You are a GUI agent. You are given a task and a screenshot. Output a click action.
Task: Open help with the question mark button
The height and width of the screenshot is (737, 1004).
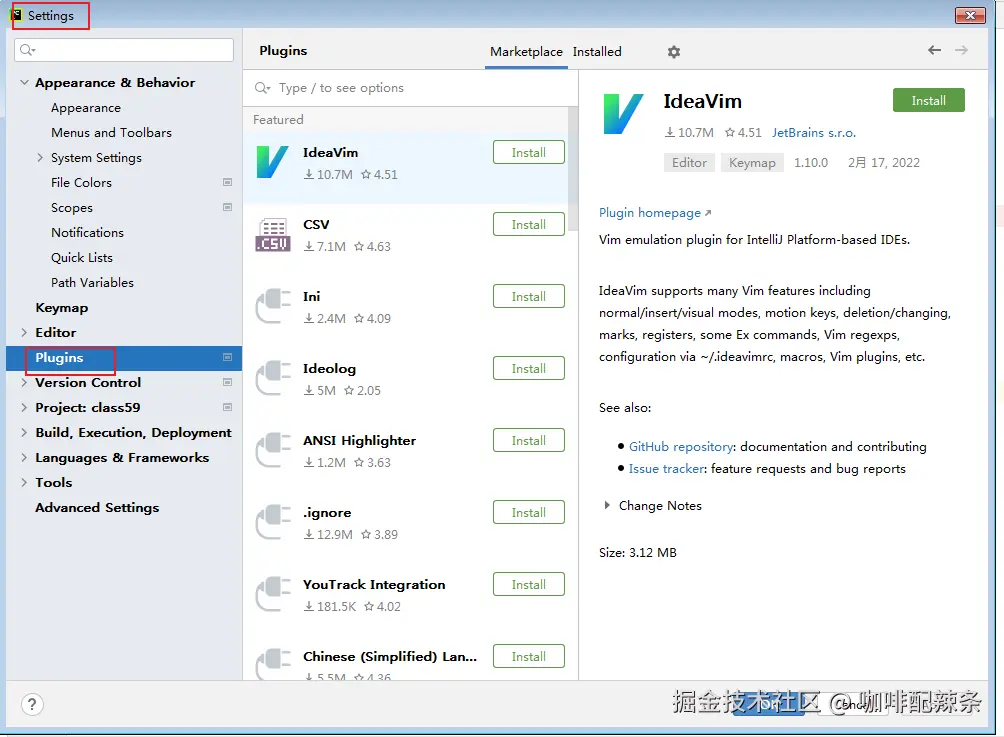tap(32, 704)
